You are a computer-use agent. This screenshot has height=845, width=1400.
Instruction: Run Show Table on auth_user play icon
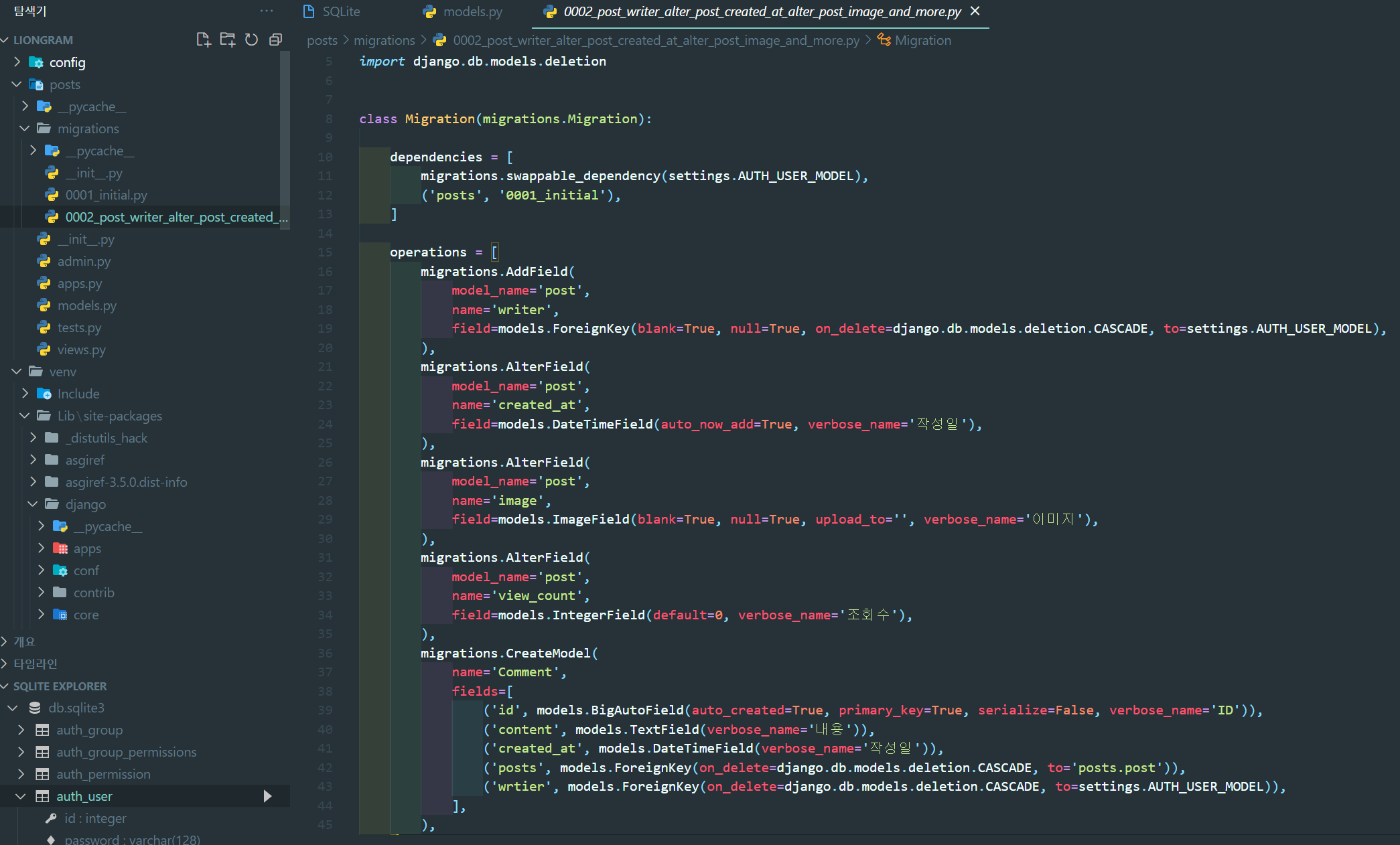[267, 796]
